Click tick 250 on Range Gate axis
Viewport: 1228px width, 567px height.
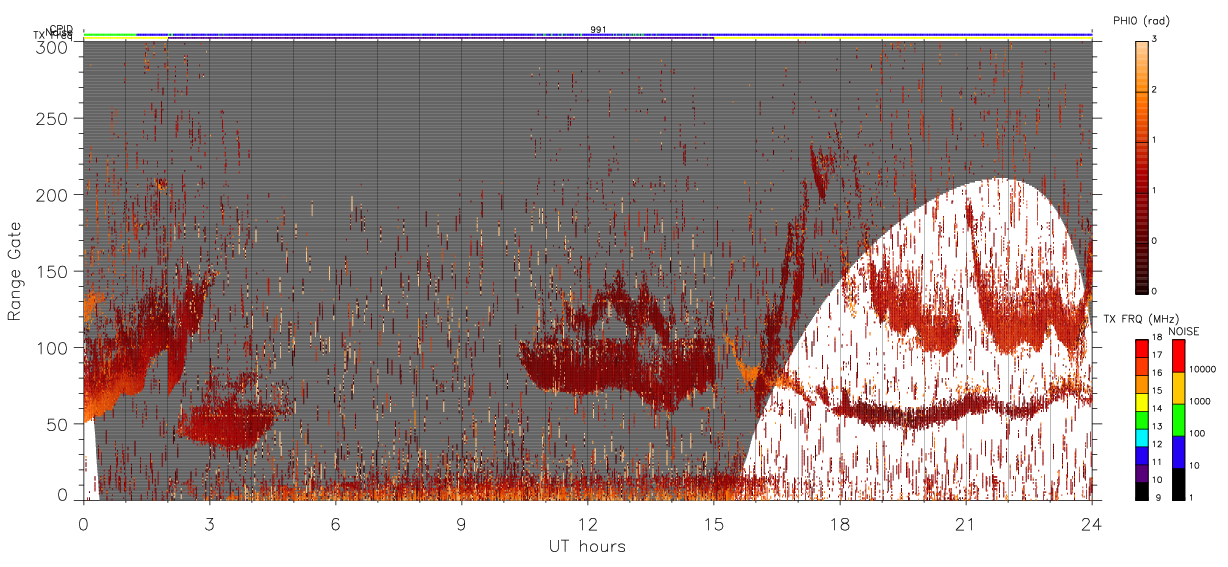[52, 118]
